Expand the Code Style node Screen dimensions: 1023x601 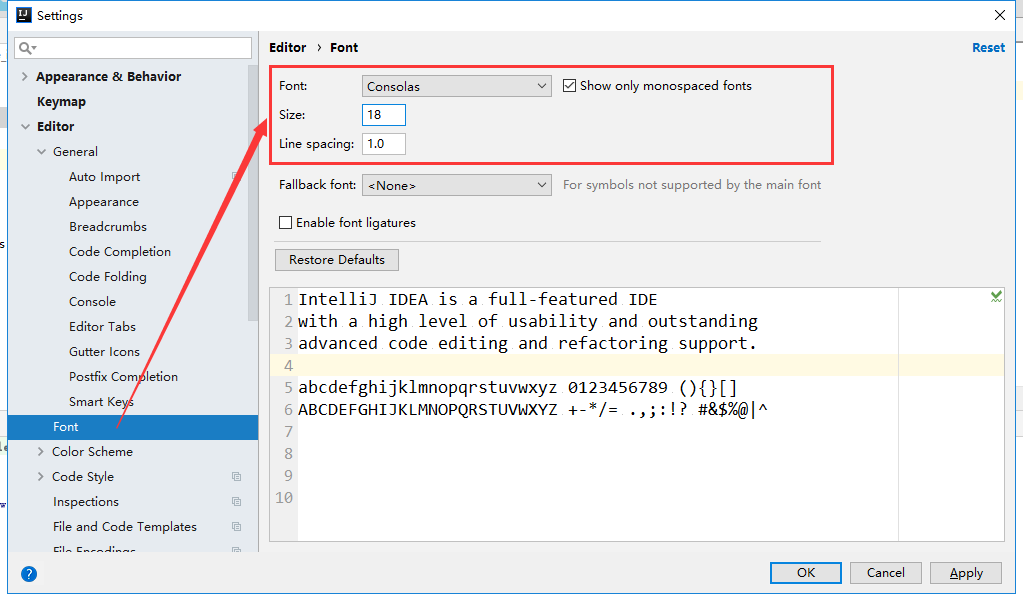[x=40, y=477]
